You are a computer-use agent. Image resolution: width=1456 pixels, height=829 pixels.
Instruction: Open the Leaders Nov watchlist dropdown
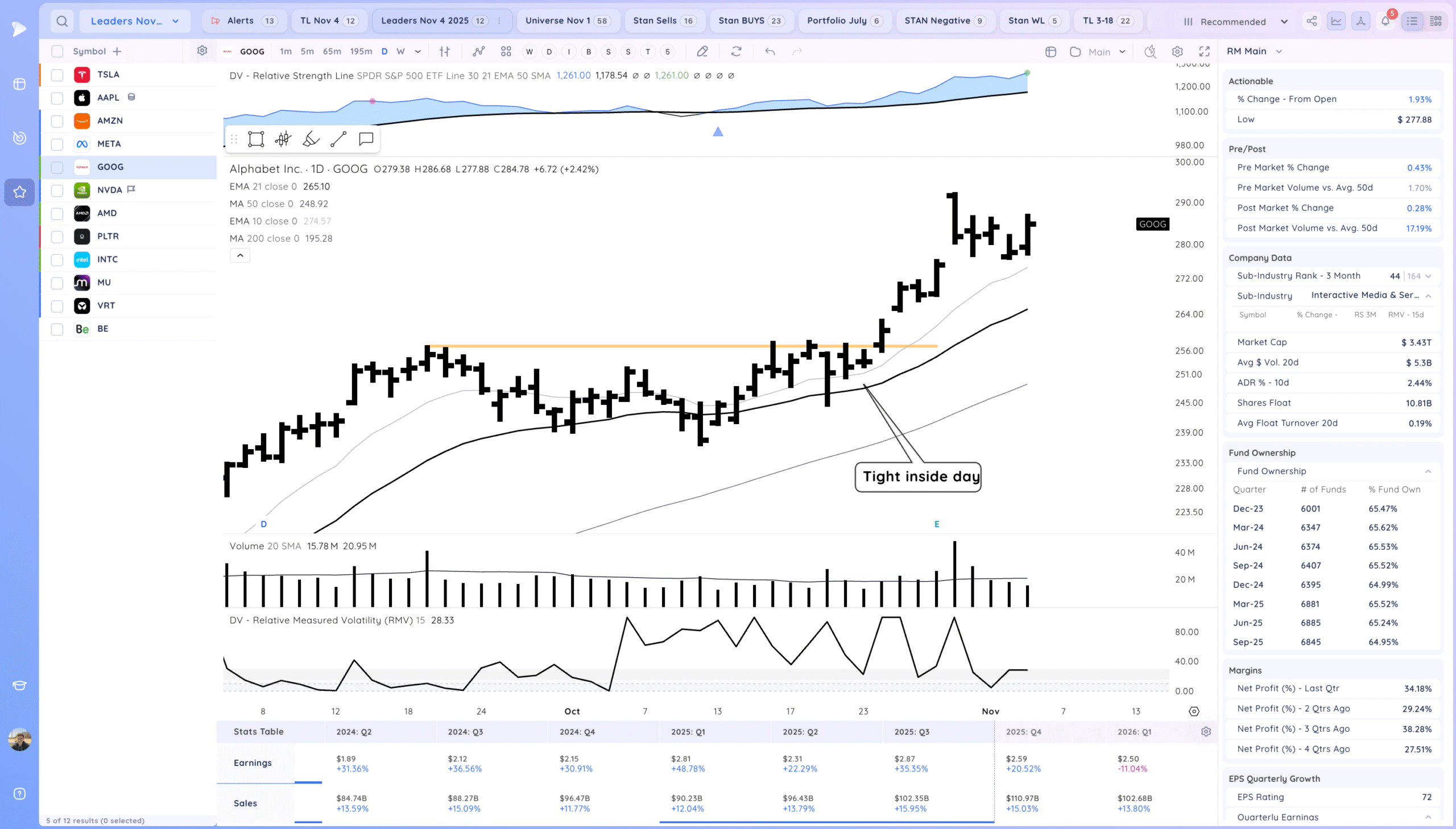(x=134, y=21)
